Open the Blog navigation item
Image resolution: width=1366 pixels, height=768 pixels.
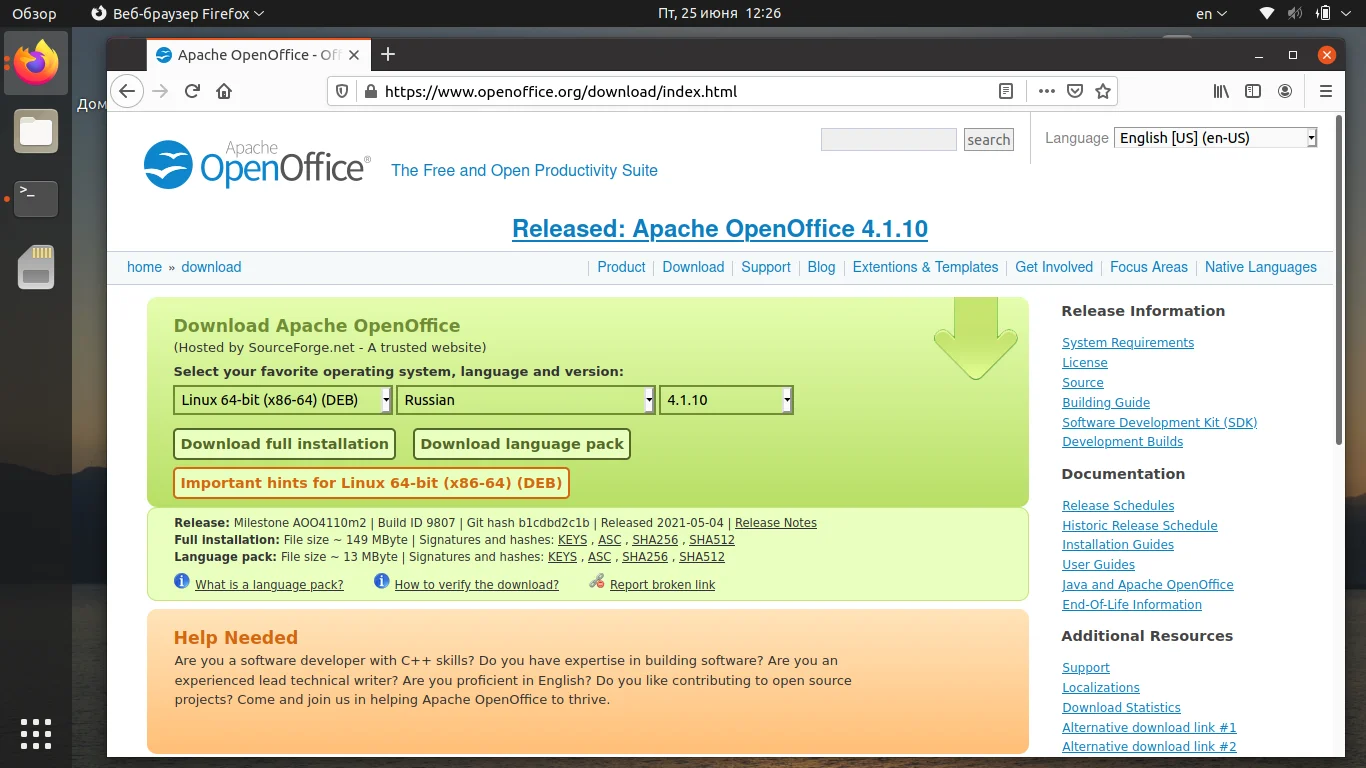tap(821, 267)
